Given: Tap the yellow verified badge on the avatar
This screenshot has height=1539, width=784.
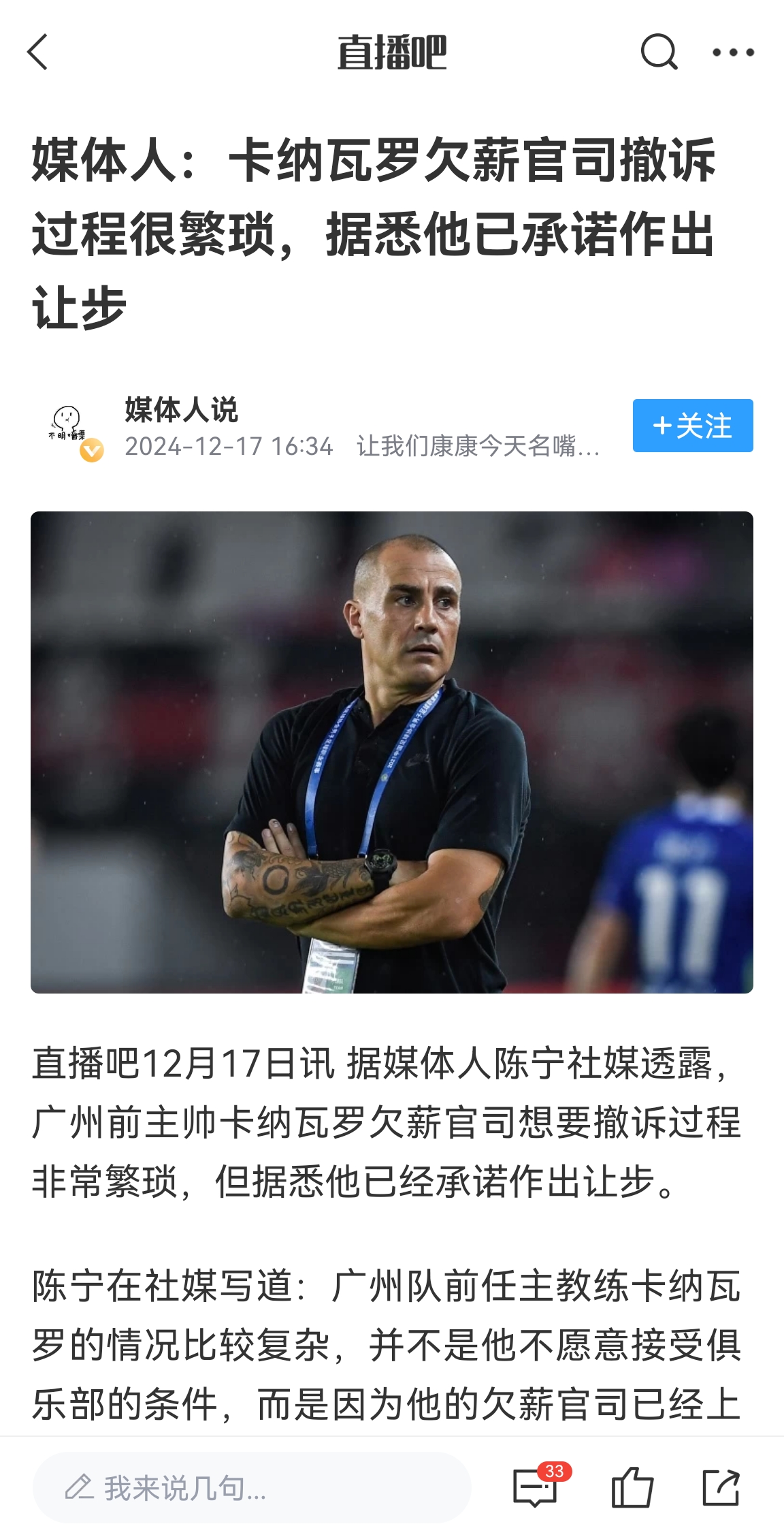Looking at the screenshot, I should click(92, 450).
